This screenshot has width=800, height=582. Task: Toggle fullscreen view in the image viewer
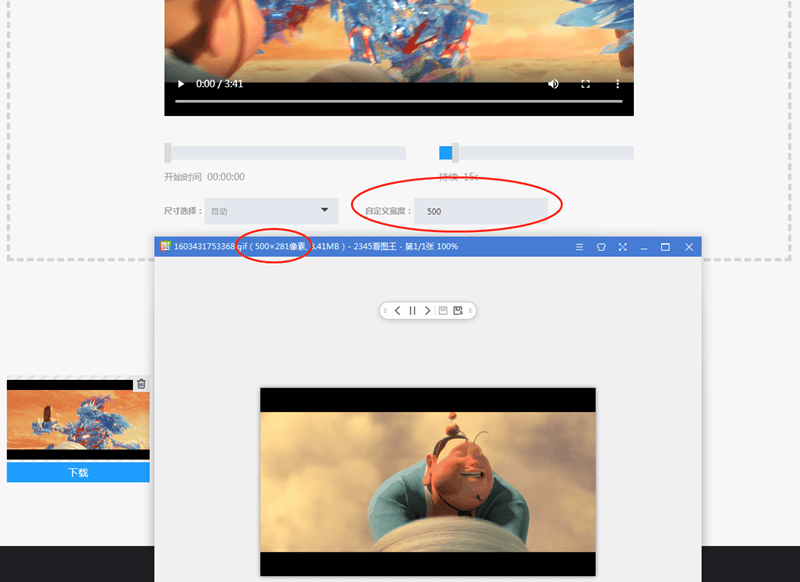(x=622, y=247)
